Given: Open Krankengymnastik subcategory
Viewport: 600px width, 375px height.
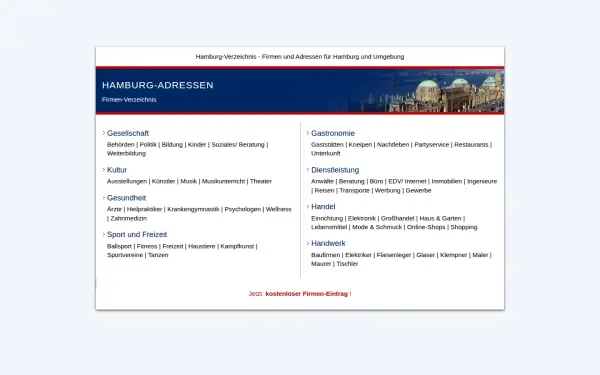Looking at the screenshot, I should coord(193,209).
